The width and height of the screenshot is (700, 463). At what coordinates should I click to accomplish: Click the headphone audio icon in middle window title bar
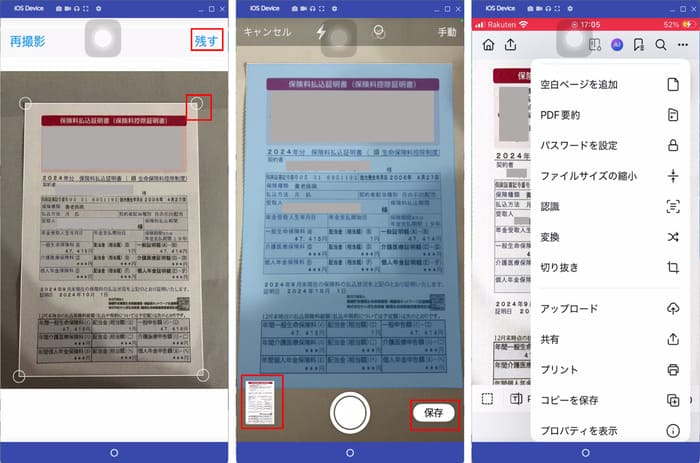pyautogui.click(x=312, y=8)
